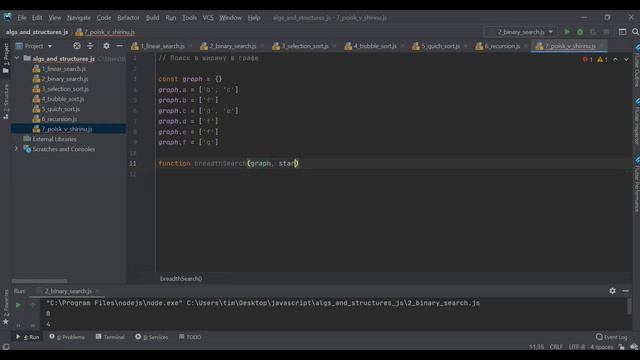Viewport: 640px width, 360px height.
Task: Open the TODO tool window
Action: click(190, 337)
